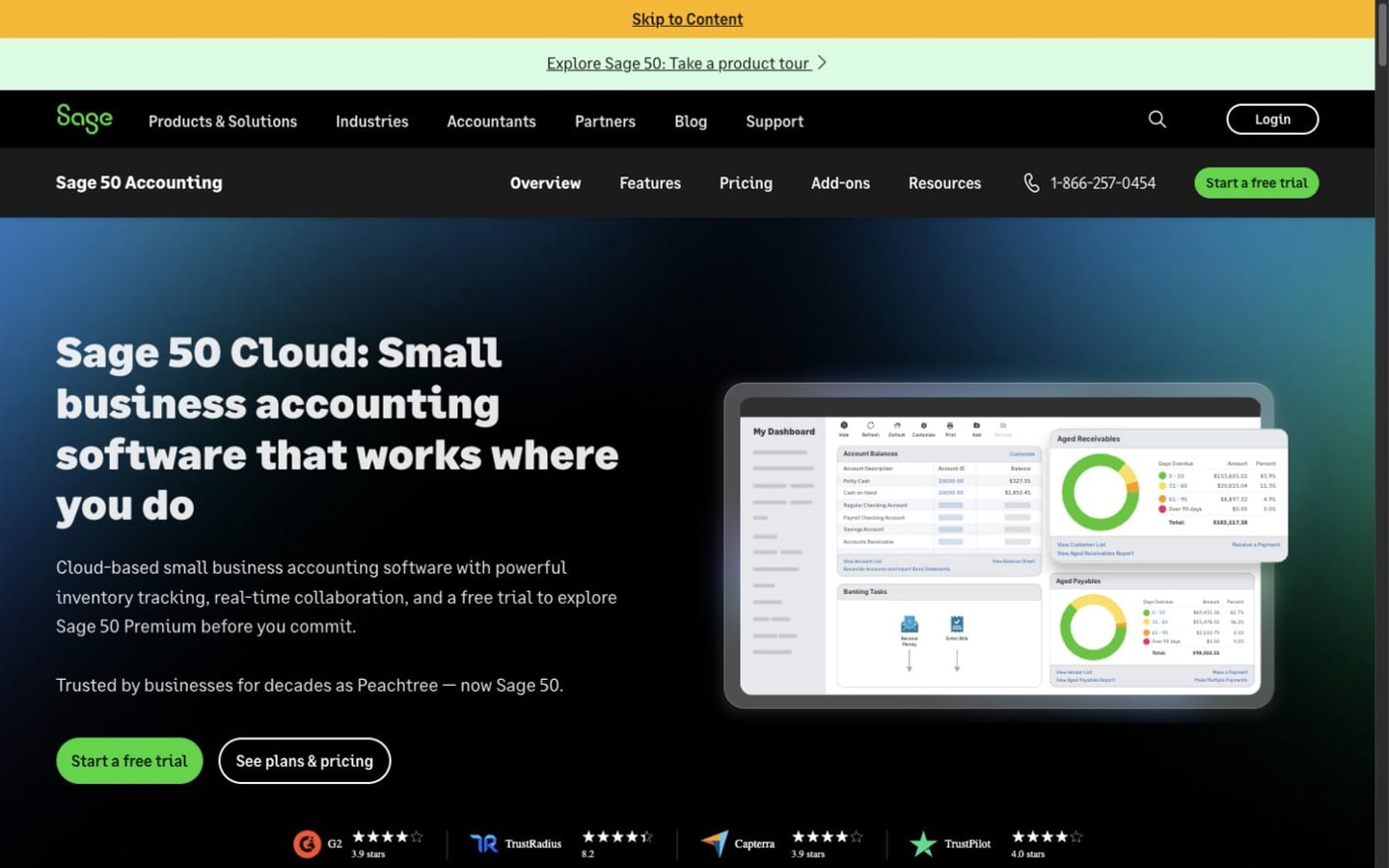
Task: Switch to the Pricing tab
Action: 746,183
